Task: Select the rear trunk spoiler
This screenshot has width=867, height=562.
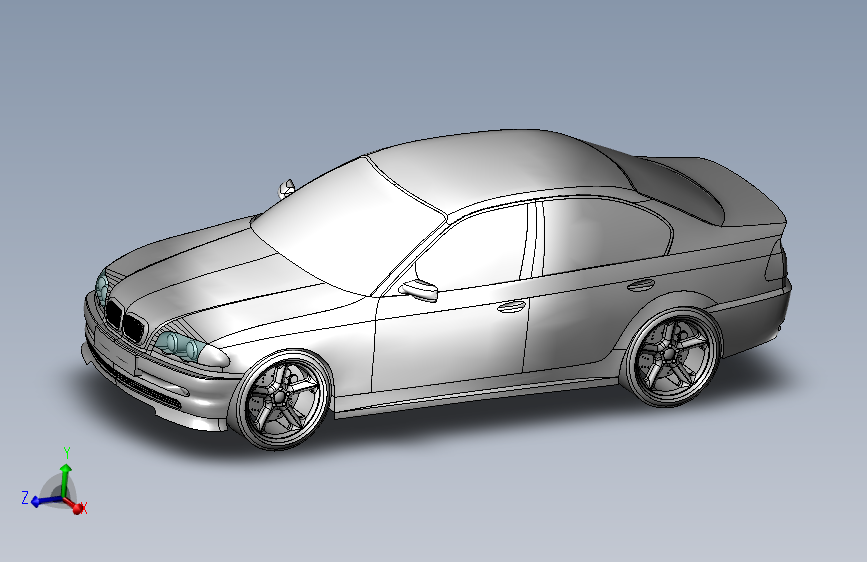Action: 735,191
